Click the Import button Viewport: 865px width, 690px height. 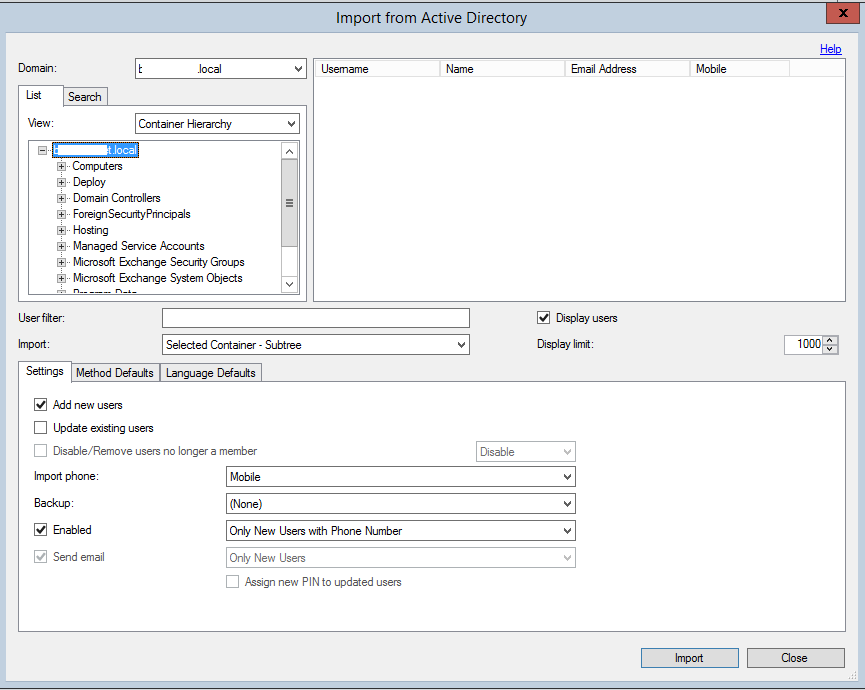pos(689,658)
